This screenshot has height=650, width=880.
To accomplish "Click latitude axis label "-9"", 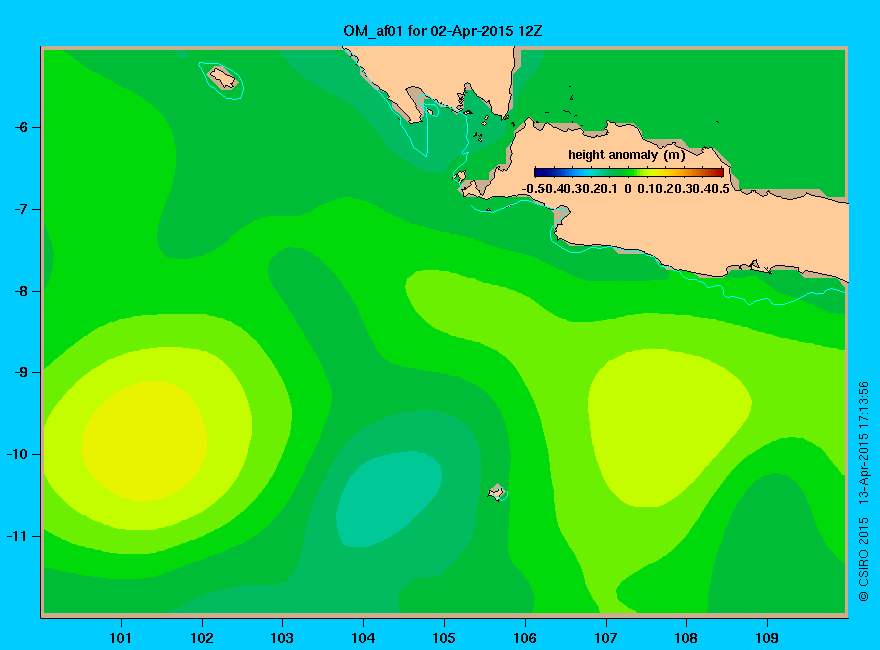I will click(20, 373).
